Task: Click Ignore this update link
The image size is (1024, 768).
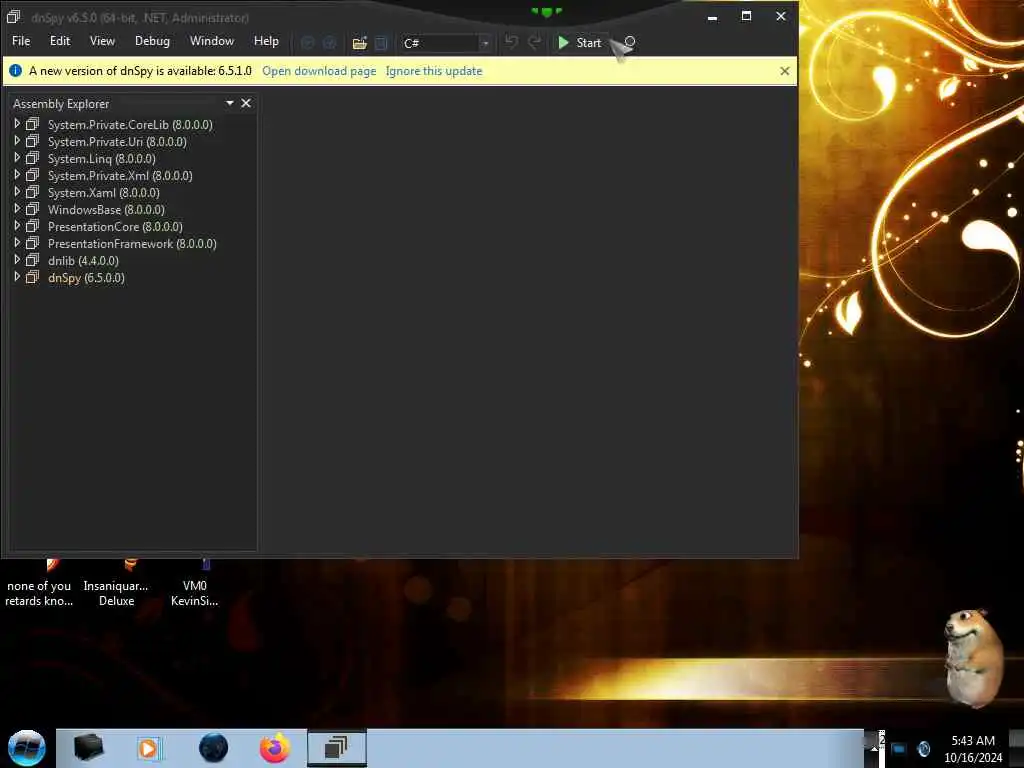Action: pos(434,71)
